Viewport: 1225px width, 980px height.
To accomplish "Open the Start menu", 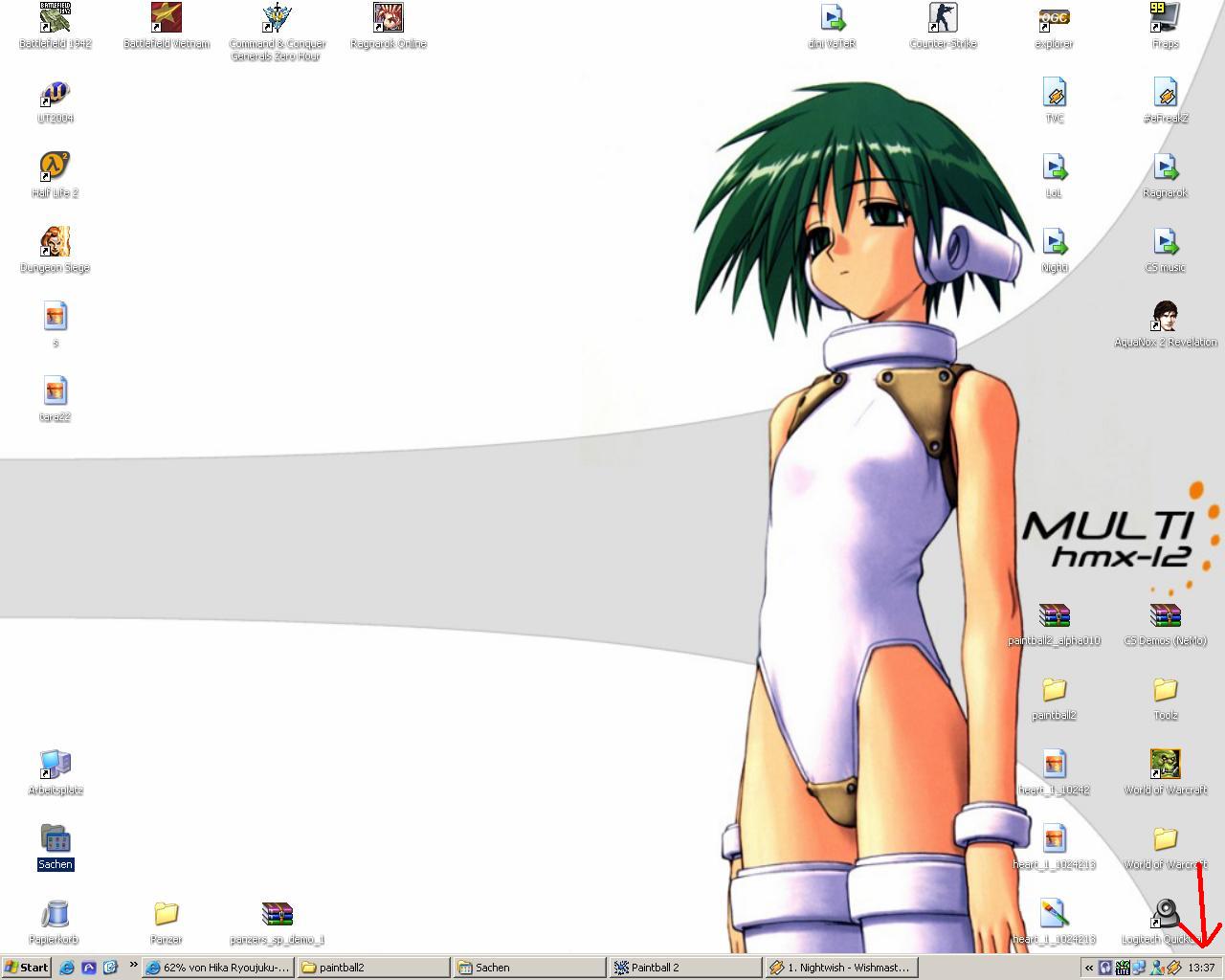I will (27, 968).
